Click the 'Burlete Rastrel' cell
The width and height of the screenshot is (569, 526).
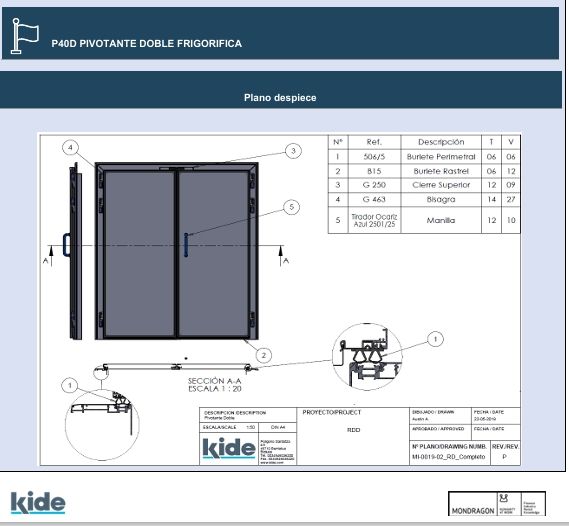point(441,171)
